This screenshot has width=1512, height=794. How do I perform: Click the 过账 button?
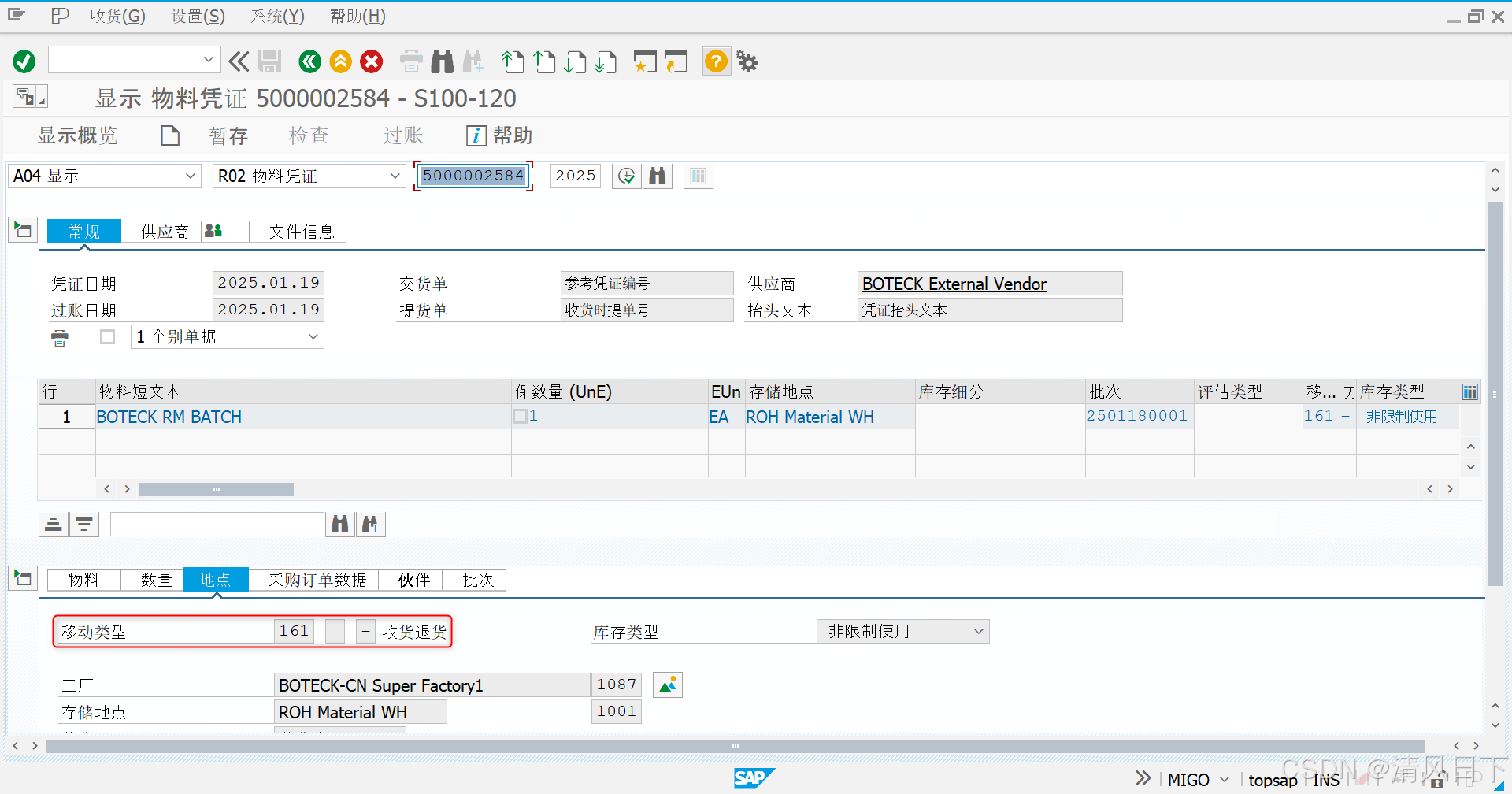pyautogui.click(x=402, y=135)
